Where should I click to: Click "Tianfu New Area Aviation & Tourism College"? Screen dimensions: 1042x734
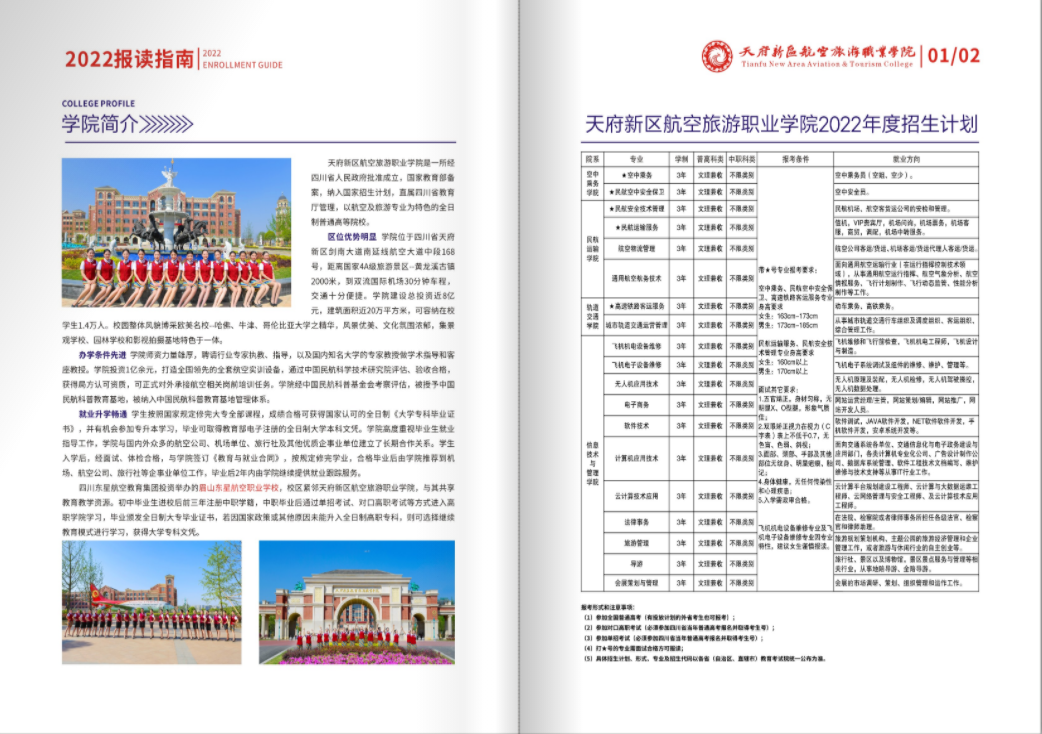[x=827, y=64]
